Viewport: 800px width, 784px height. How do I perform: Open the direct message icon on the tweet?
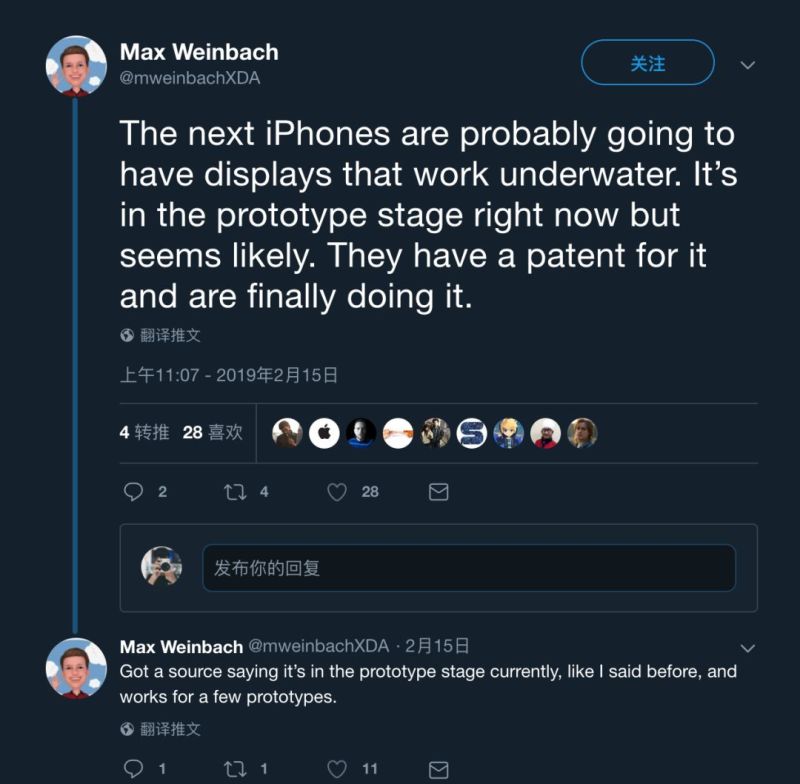click(x=438, y=491)
